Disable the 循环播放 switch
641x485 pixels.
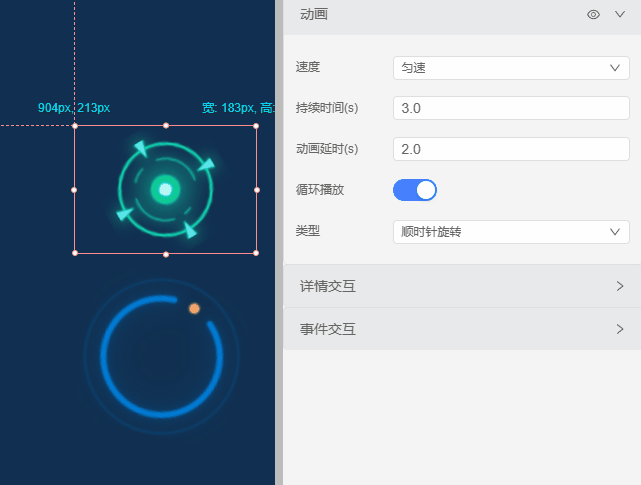pos(415,190)
